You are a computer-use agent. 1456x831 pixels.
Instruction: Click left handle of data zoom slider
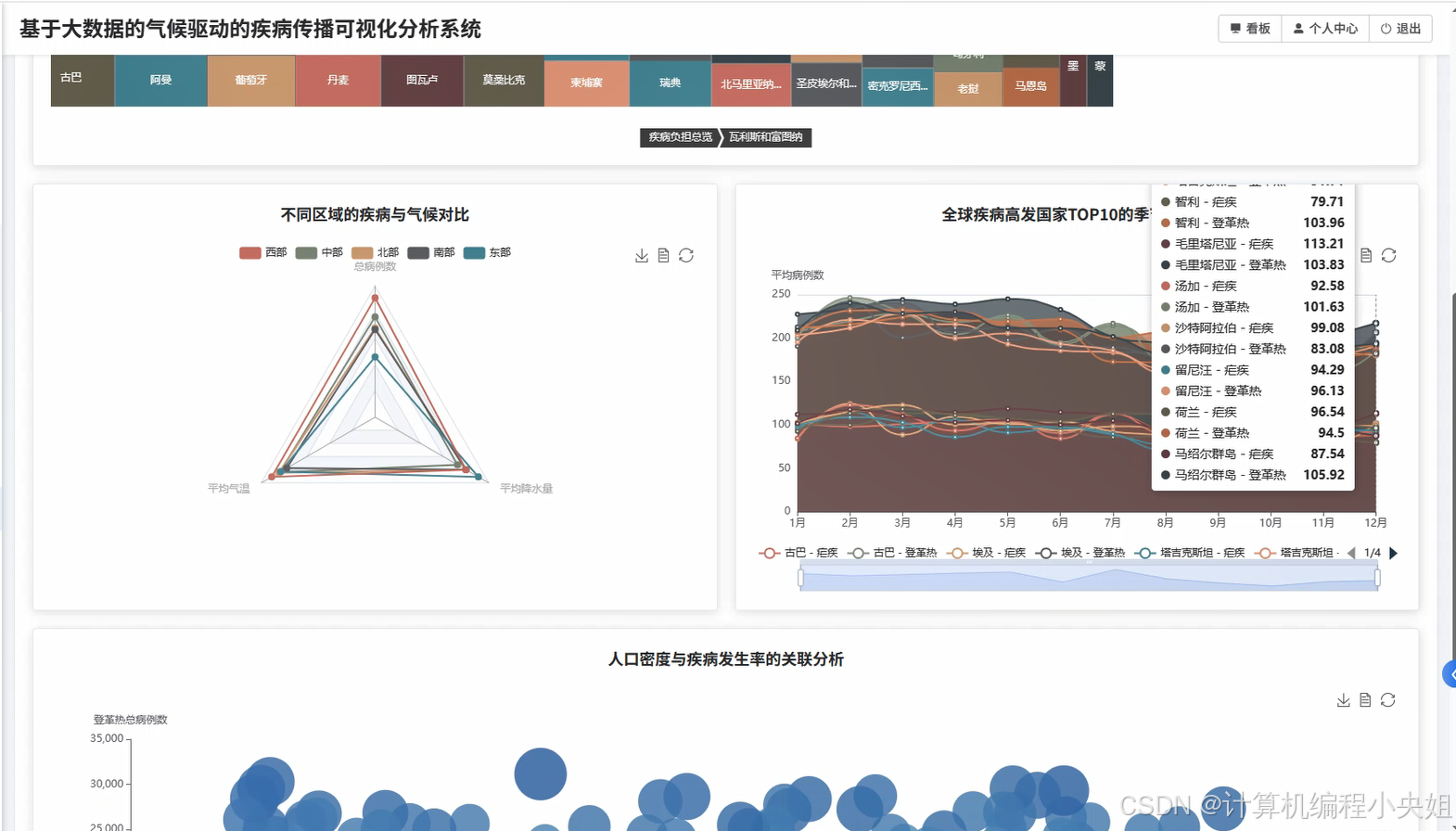800,578
